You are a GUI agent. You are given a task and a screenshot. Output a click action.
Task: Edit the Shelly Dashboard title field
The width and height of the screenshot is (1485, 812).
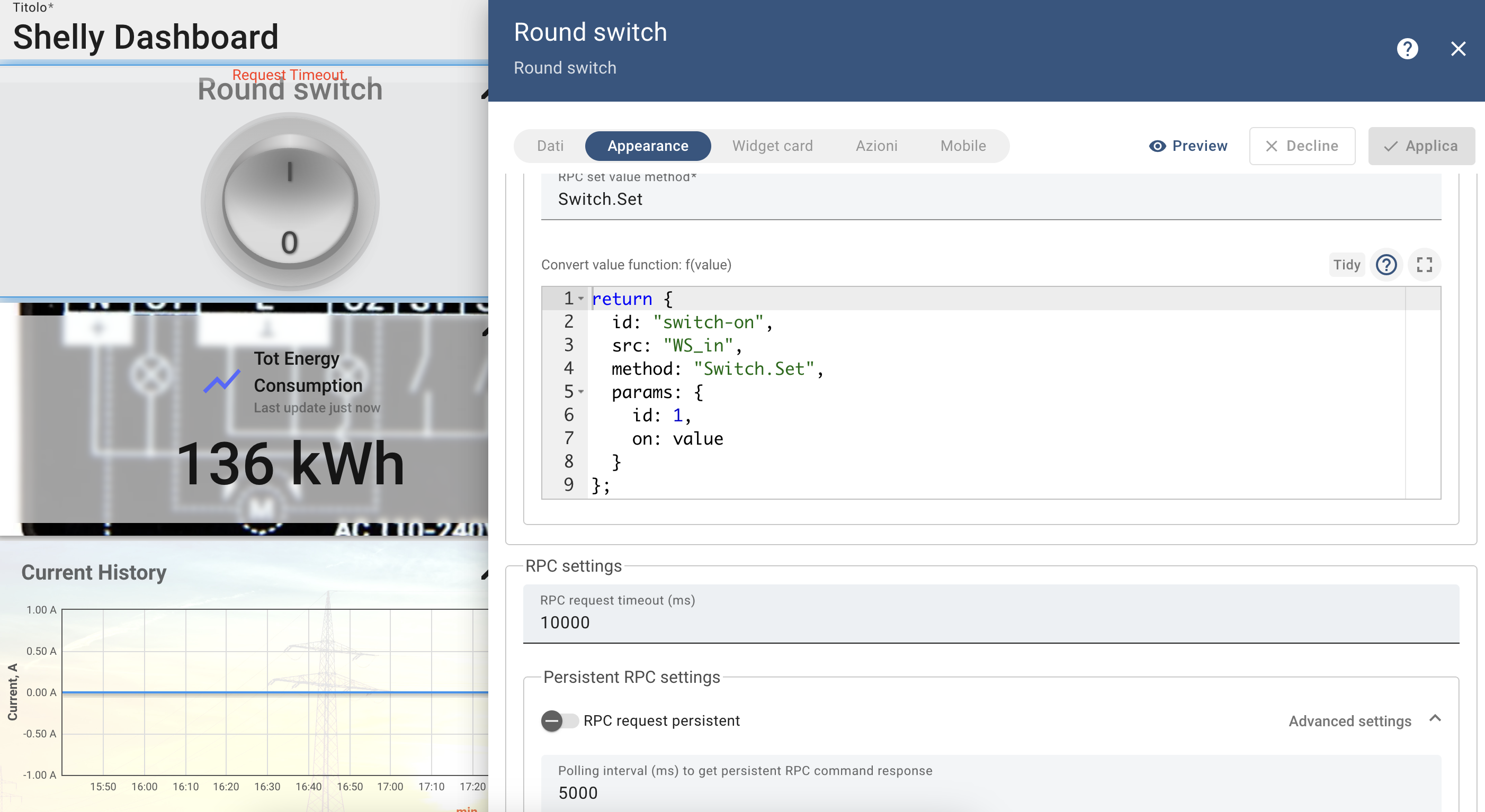146,37
